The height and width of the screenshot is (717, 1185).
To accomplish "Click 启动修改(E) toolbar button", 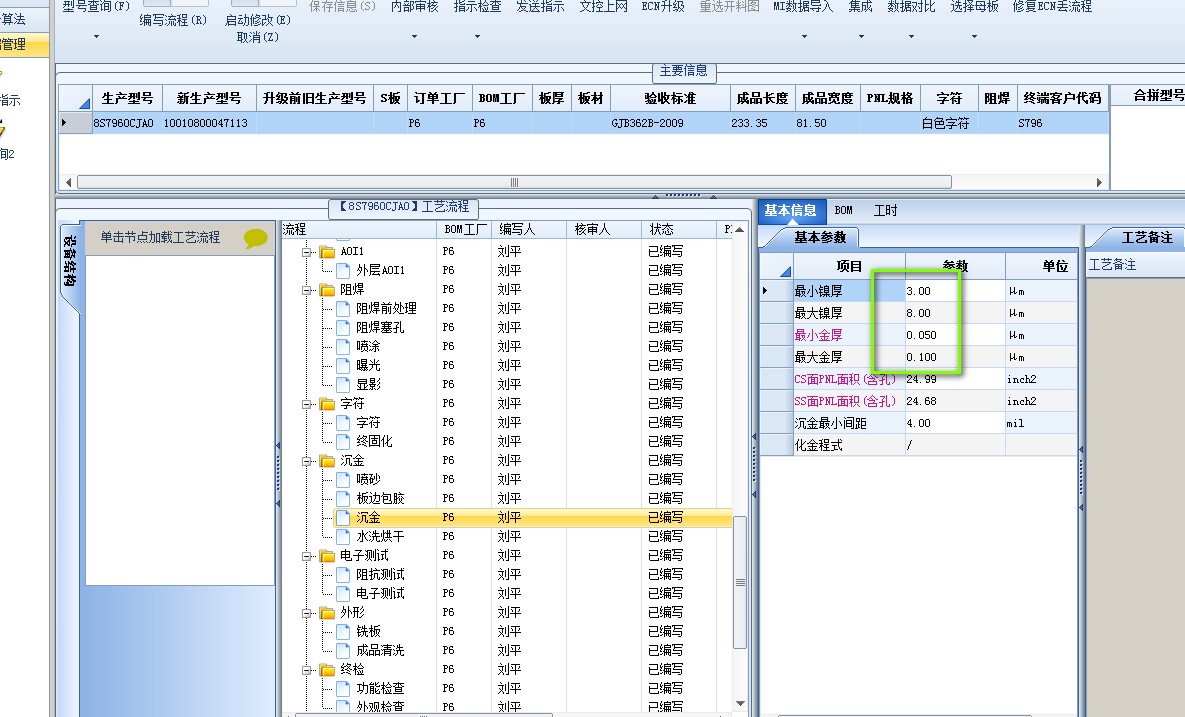I will (x=258, y=20).
